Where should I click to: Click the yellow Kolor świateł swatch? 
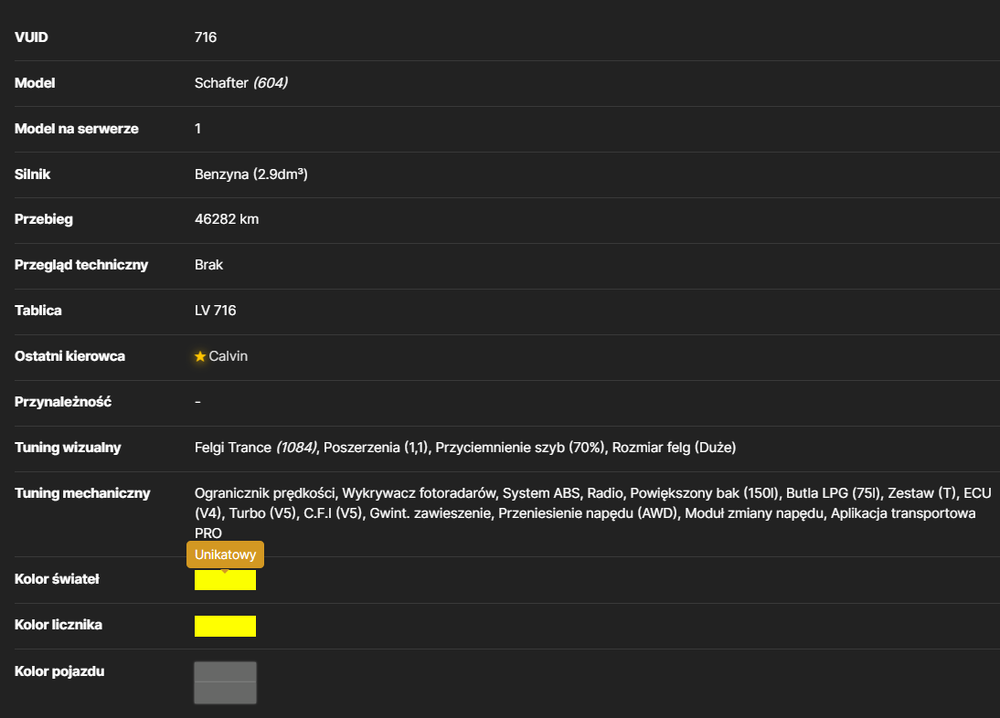coord(225,580)
